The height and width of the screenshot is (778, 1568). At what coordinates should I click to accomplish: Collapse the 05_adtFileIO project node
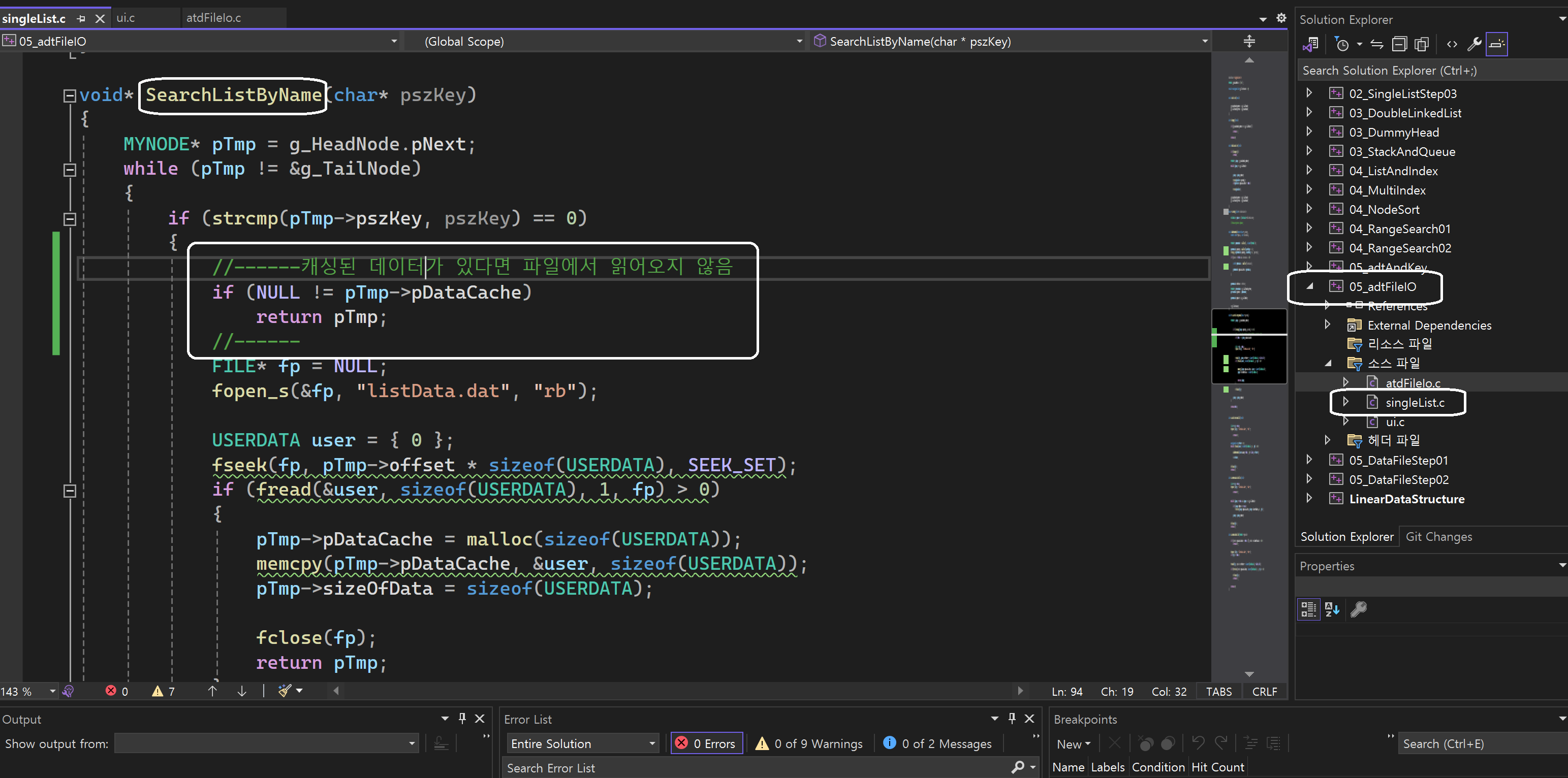[1310, 286]
